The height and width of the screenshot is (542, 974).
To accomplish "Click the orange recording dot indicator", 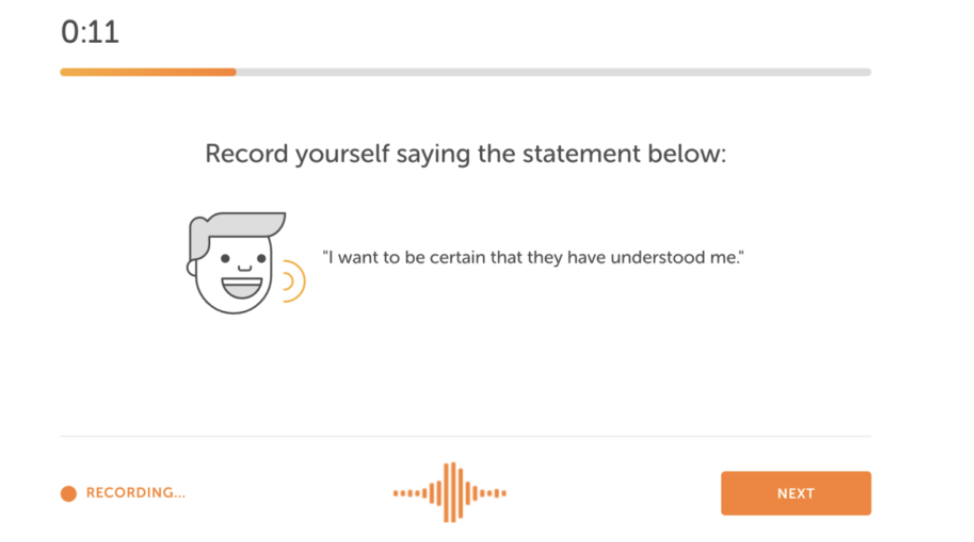I will tap(68, 494).
